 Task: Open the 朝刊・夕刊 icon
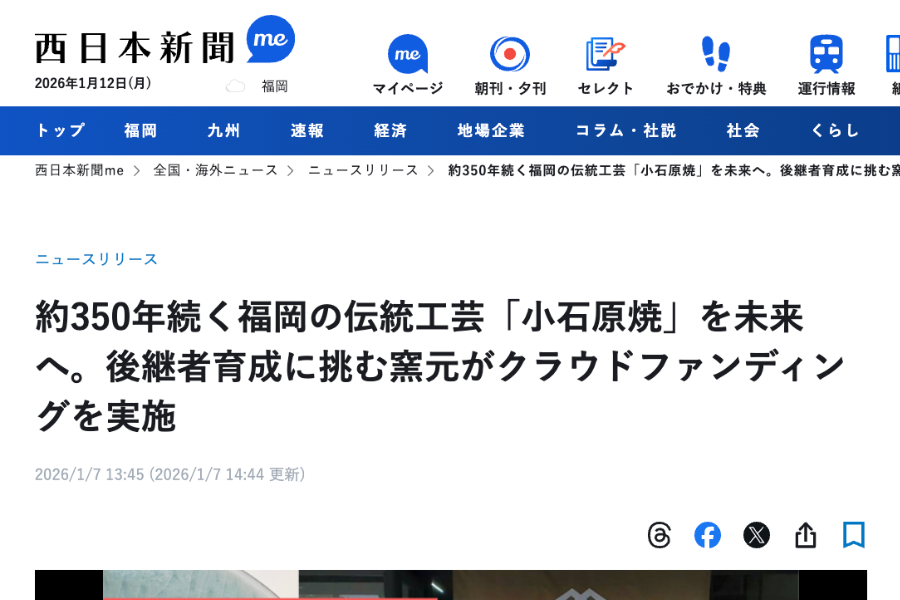pyautogui.click(x=510, y=54)
